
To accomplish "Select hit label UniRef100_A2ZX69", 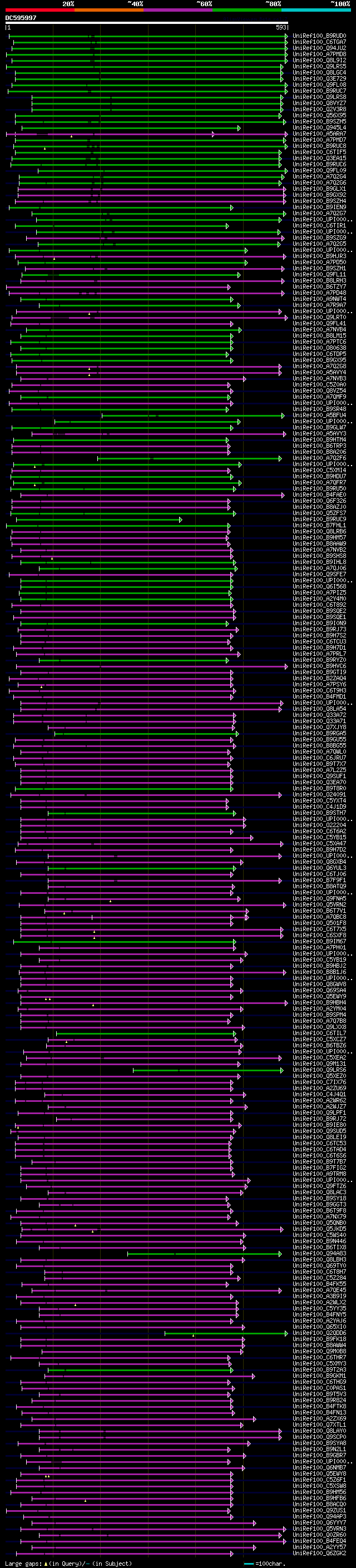I will point(319,1418).
